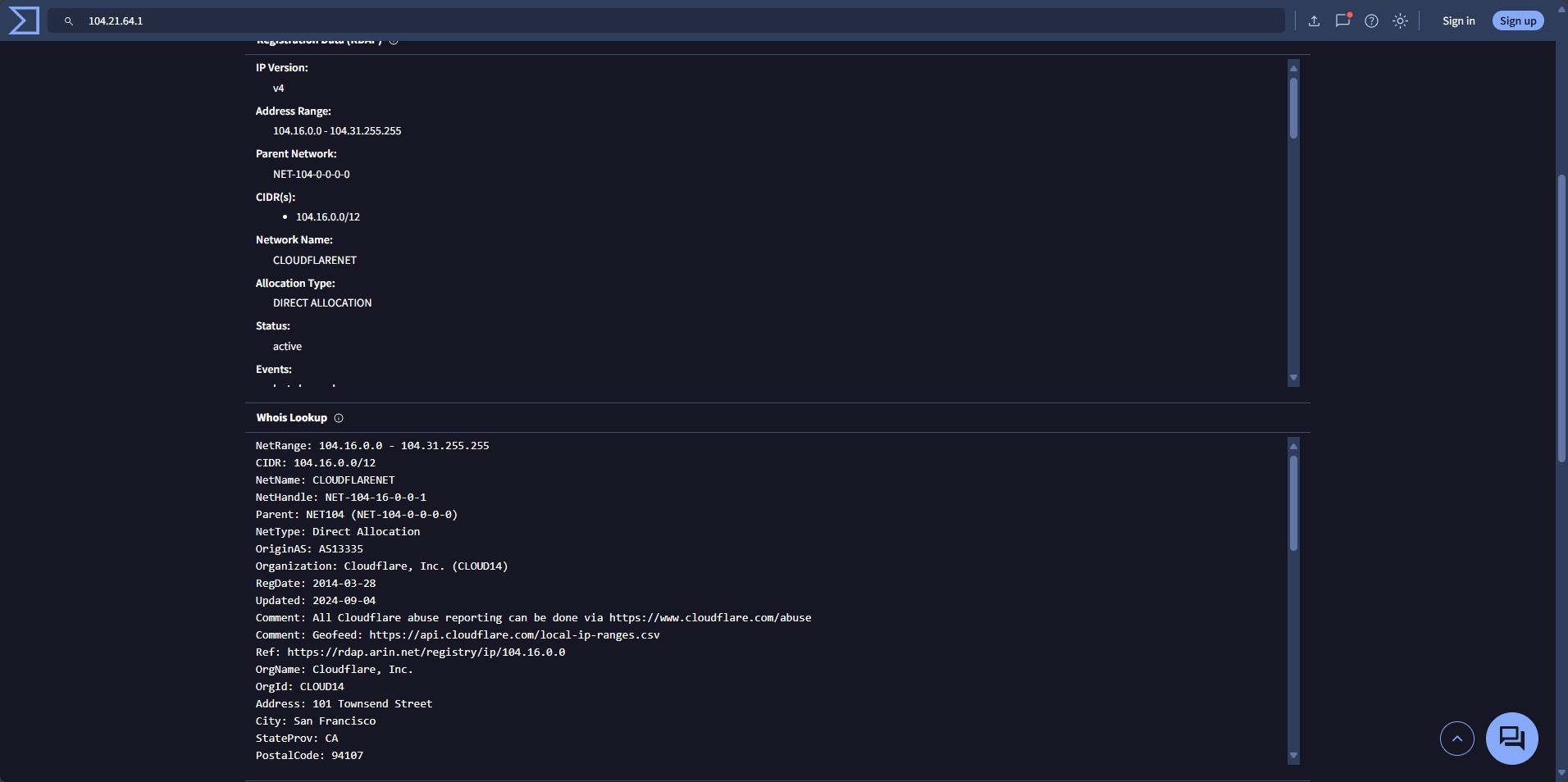Click the scroll-to-top circular arrow button
Viewport: 1568px width, 782px height.
pyautogui.click(x=1456, y=739)
